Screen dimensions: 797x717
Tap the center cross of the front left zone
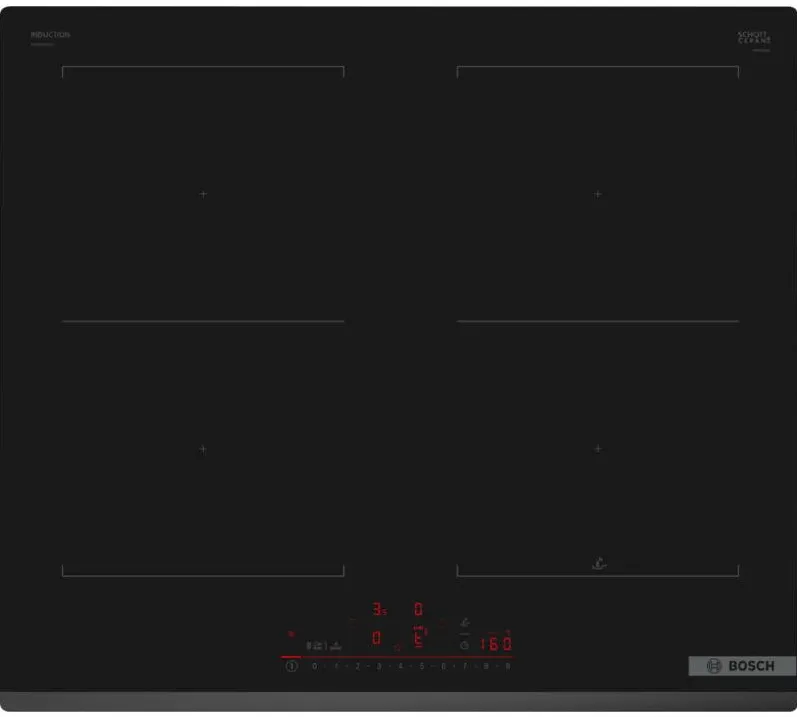(203, 449)
